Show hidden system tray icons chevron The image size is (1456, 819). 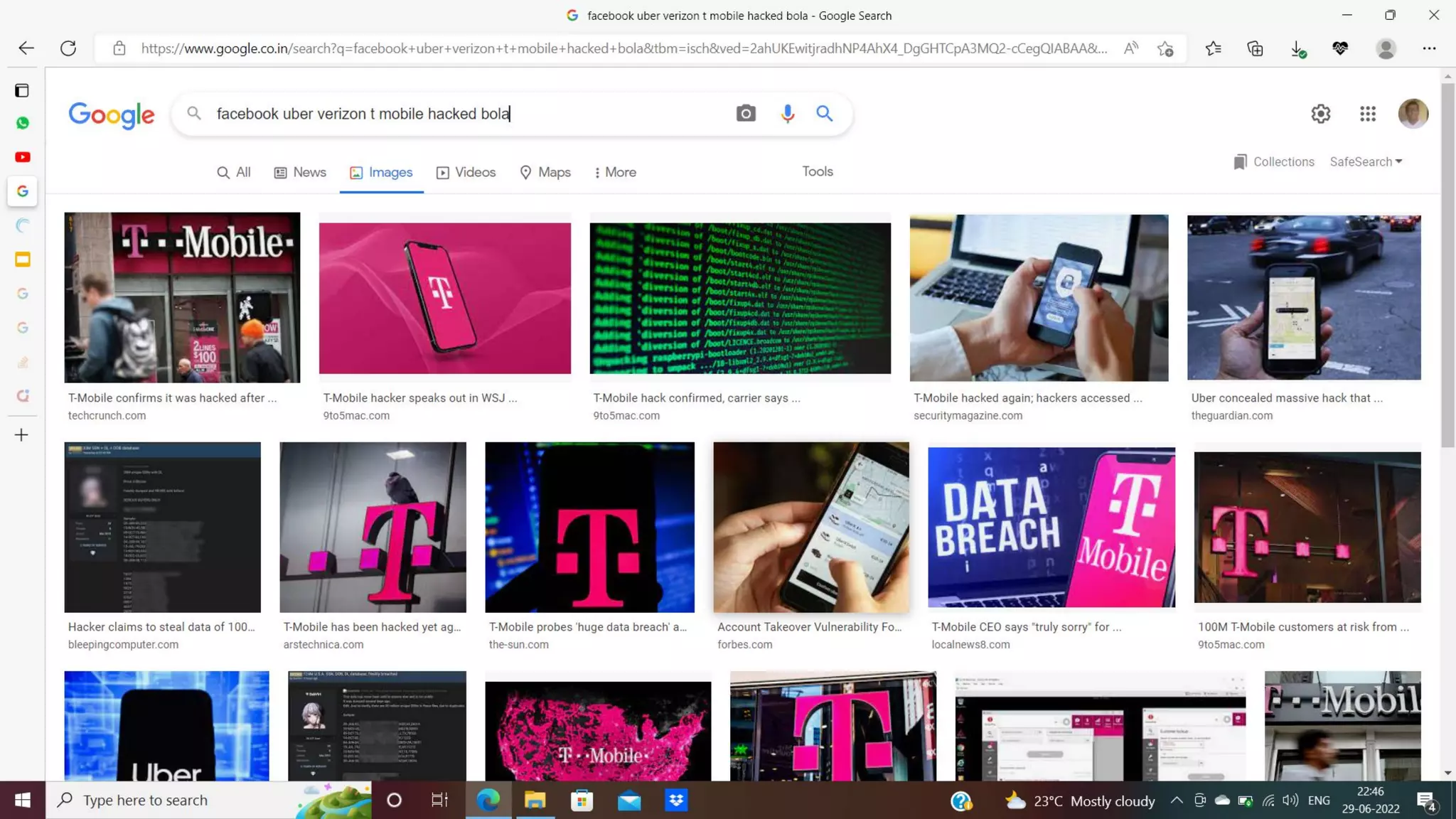click(x=1177, y=801)
